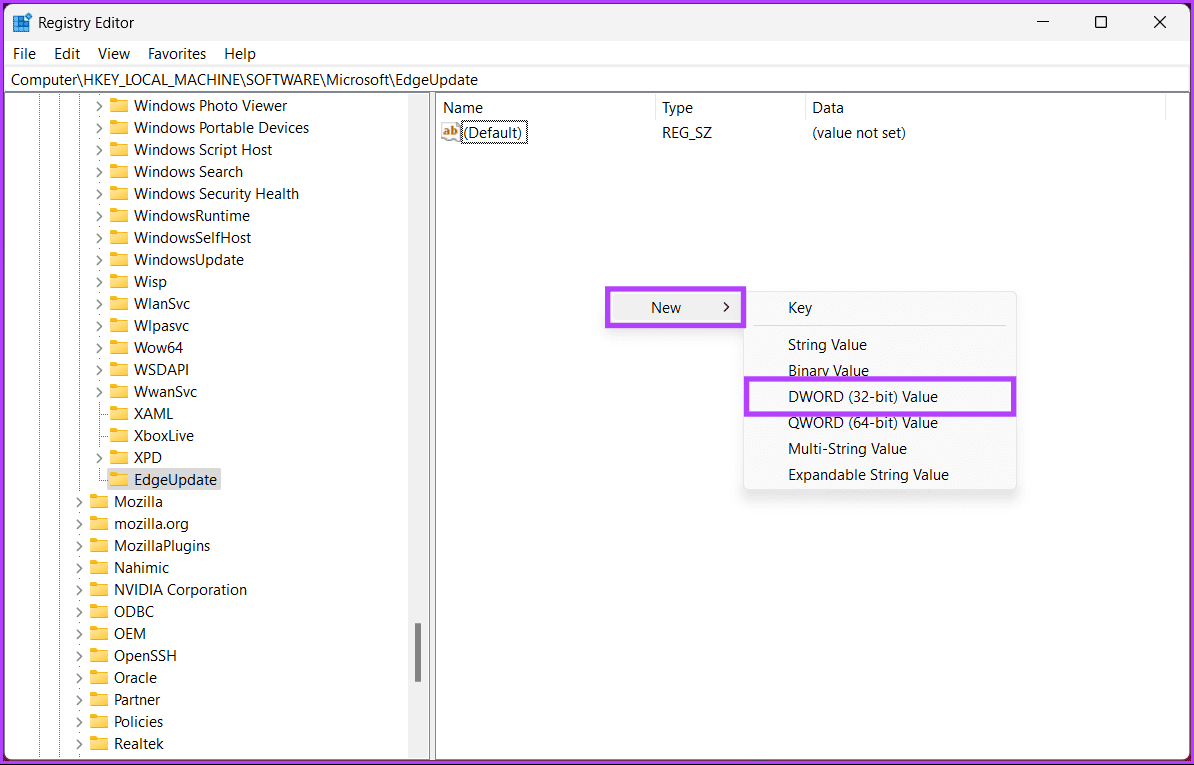Expand the XPD key chevron
Image resolution: width=1194 pixels, height=765 pixels.
pos(99,457)
